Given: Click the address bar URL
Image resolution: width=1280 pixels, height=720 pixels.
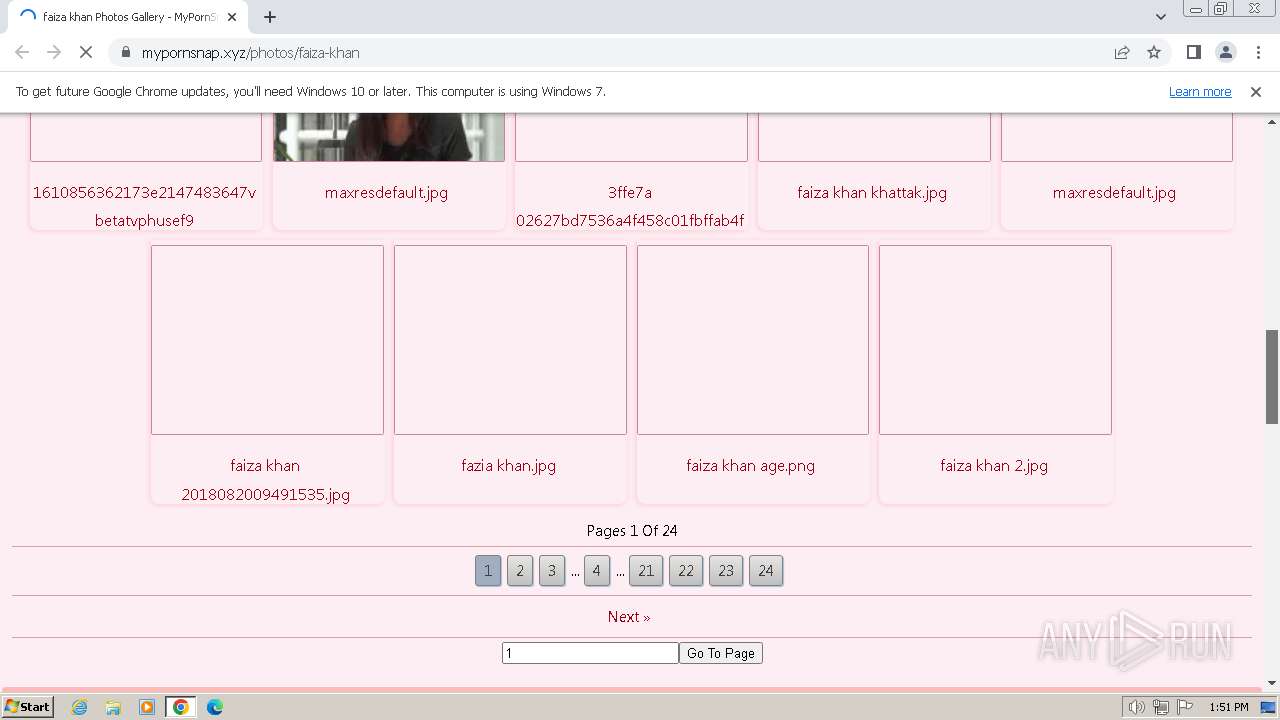Looking at the screenshot, I should tap(250, 53).
